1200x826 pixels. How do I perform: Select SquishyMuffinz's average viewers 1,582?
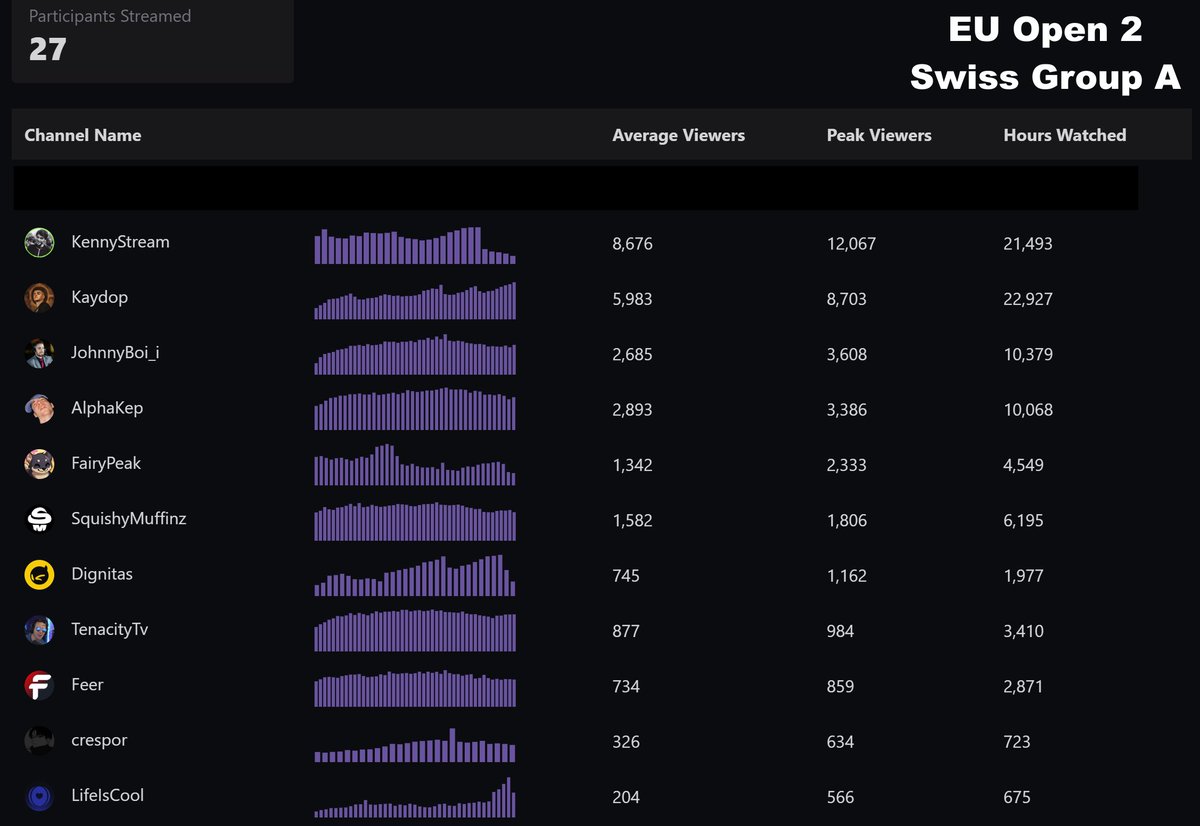[x=632, y=521]
